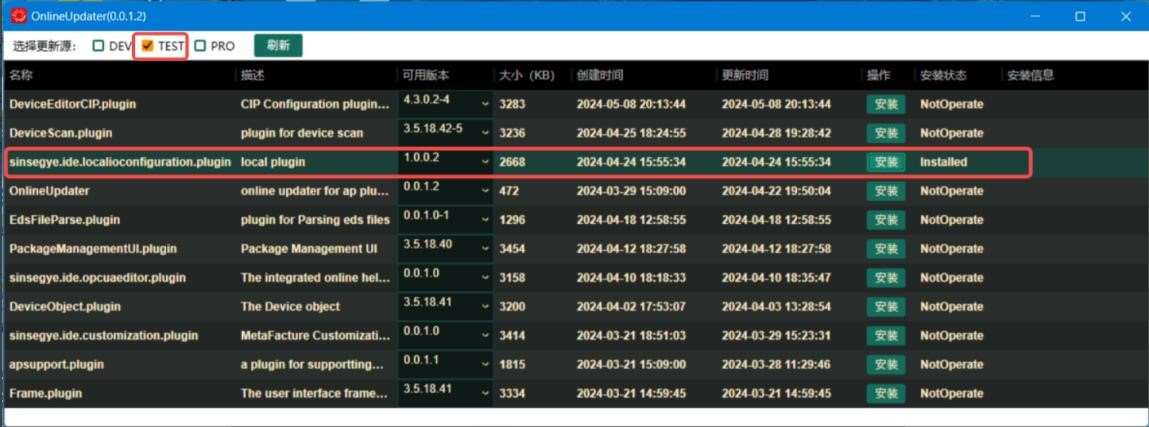Screen dimensions: 1149x427
Task: Sort by the 可用版本 column header
Action: pyautogui.click(x=426, y=75)
